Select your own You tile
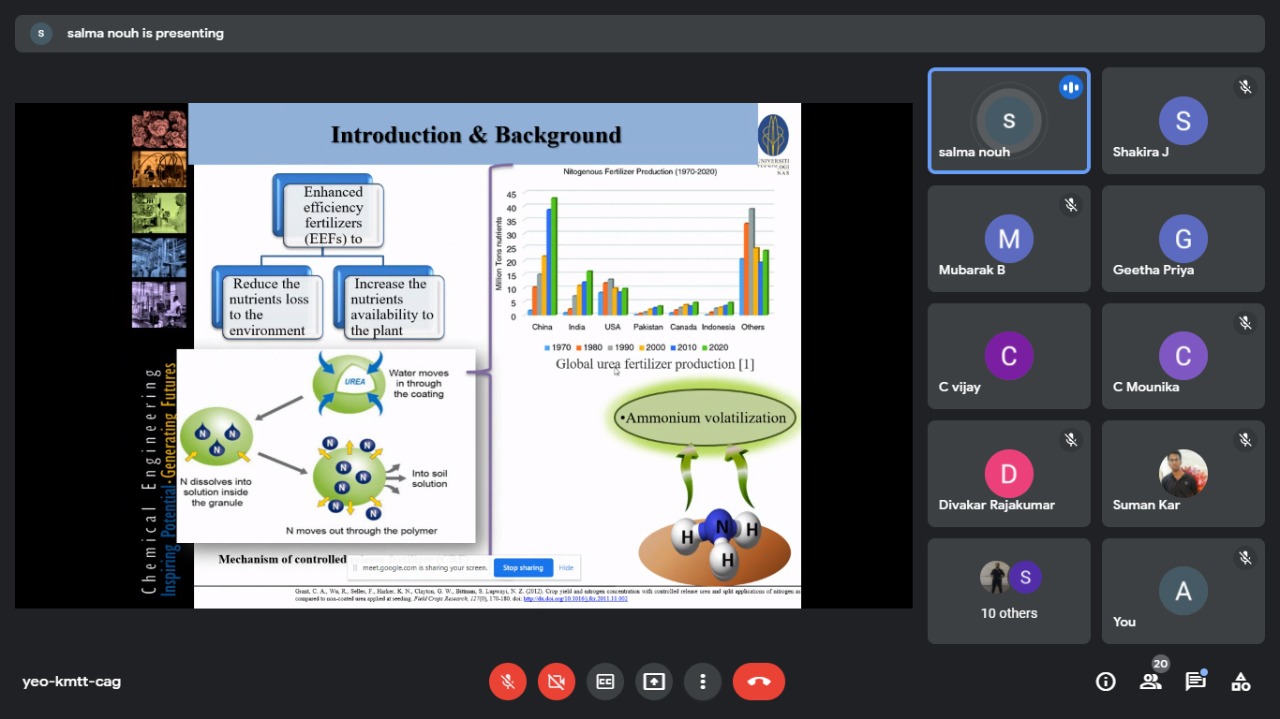The width and height of the screenshot is (1280, 719). pos(1183,591)
